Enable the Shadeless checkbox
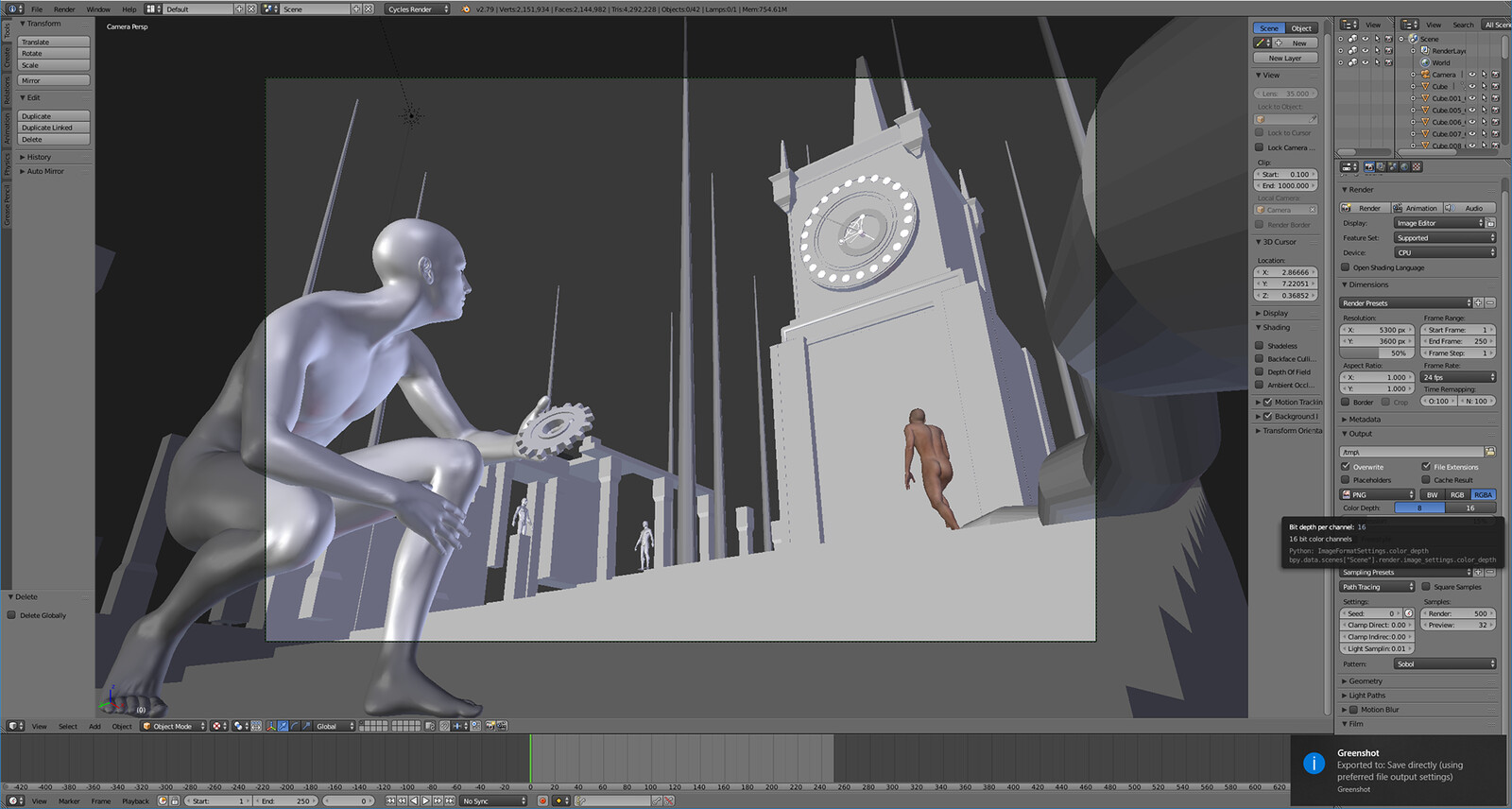Viewport: 1512px width, 809px height. [x=1260, y=346]
